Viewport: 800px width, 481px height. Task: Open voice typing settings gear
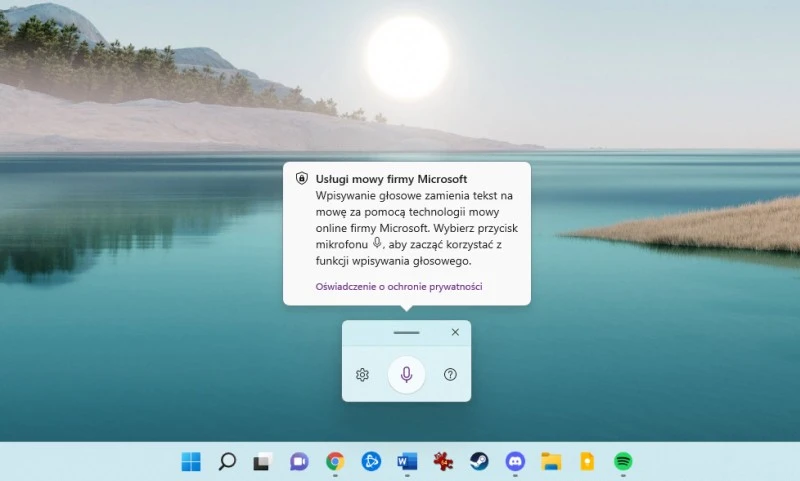click(362, 374)
